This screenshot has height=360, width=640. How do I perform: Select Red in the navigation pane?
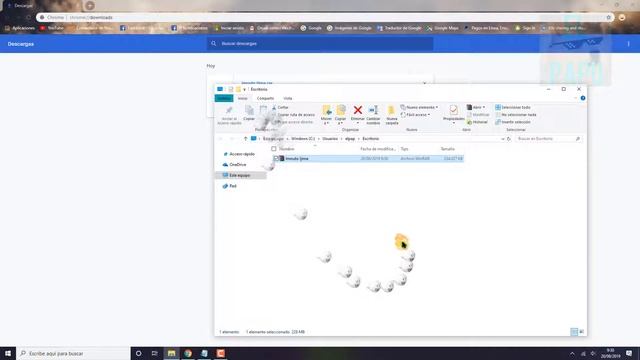point(230,186)
